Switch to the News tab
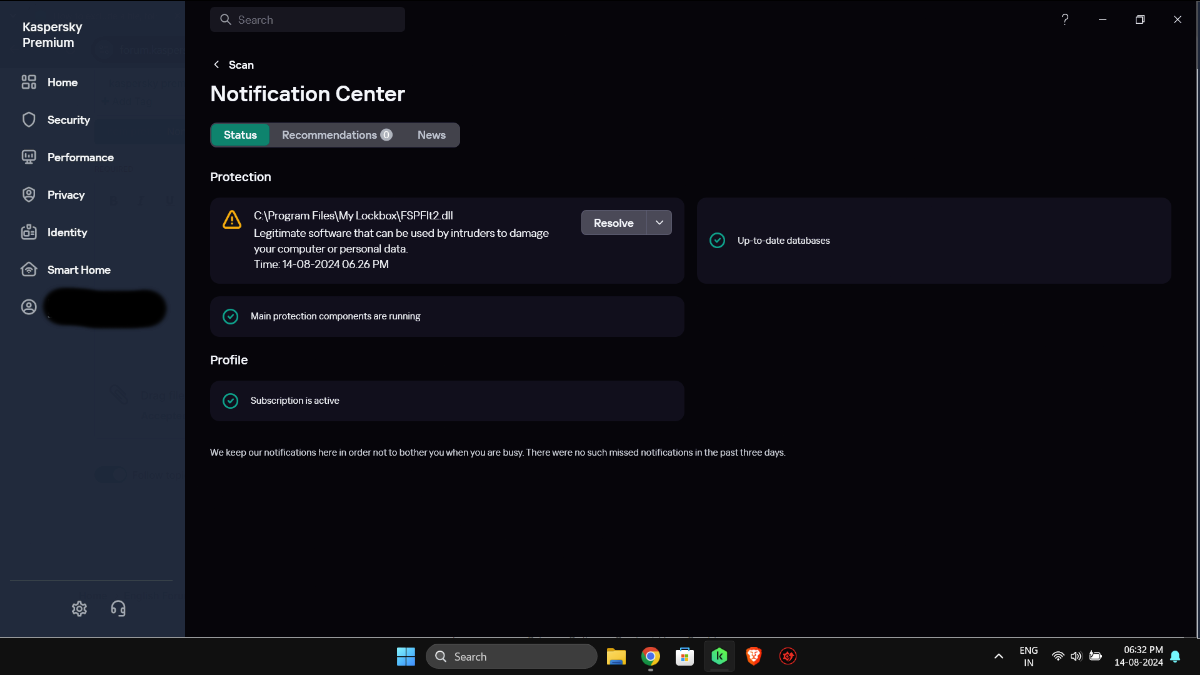Viewport: 1200px width, 675px height. tap(431, 135)
